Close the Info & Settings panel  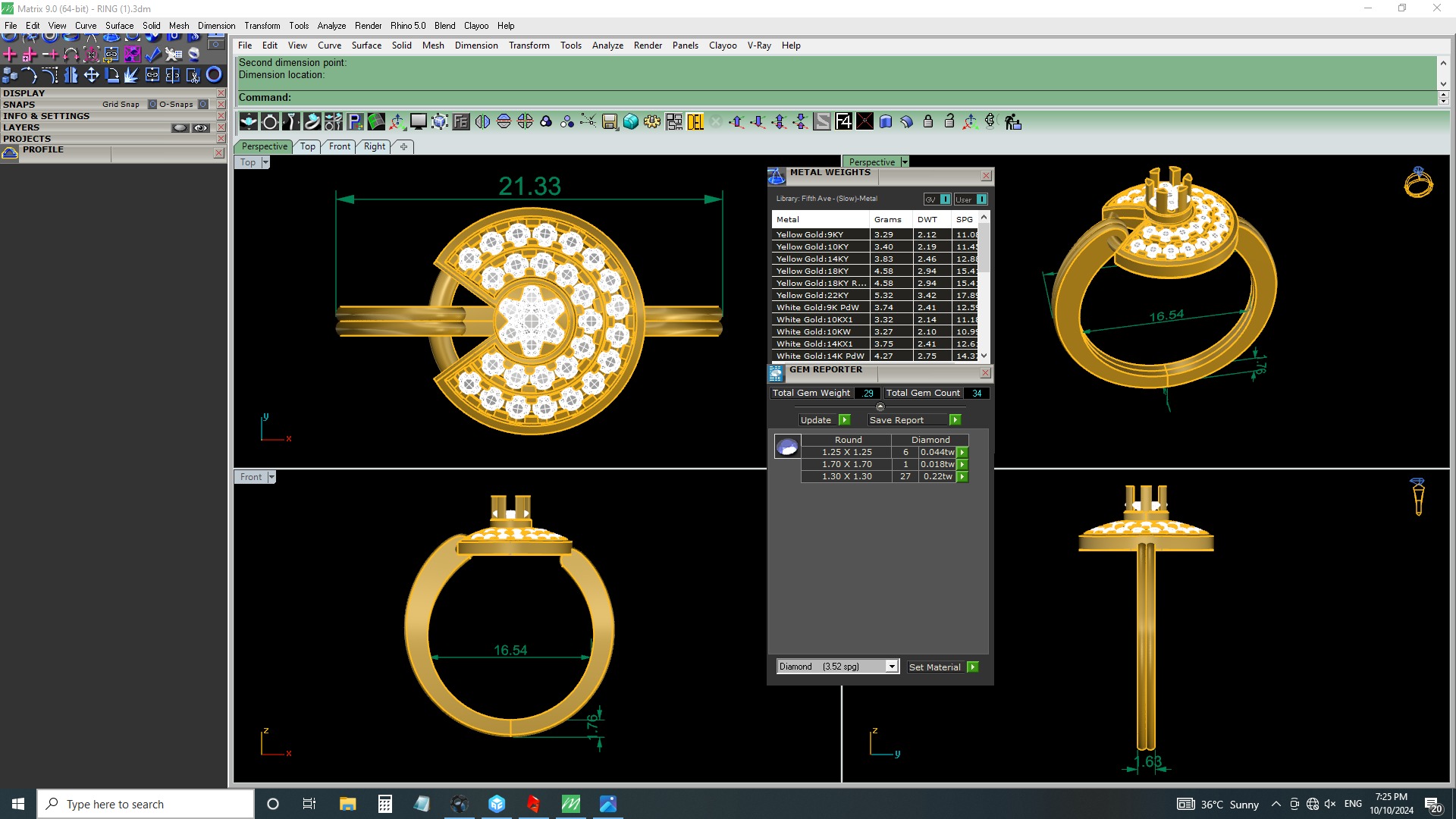point(221,116)
